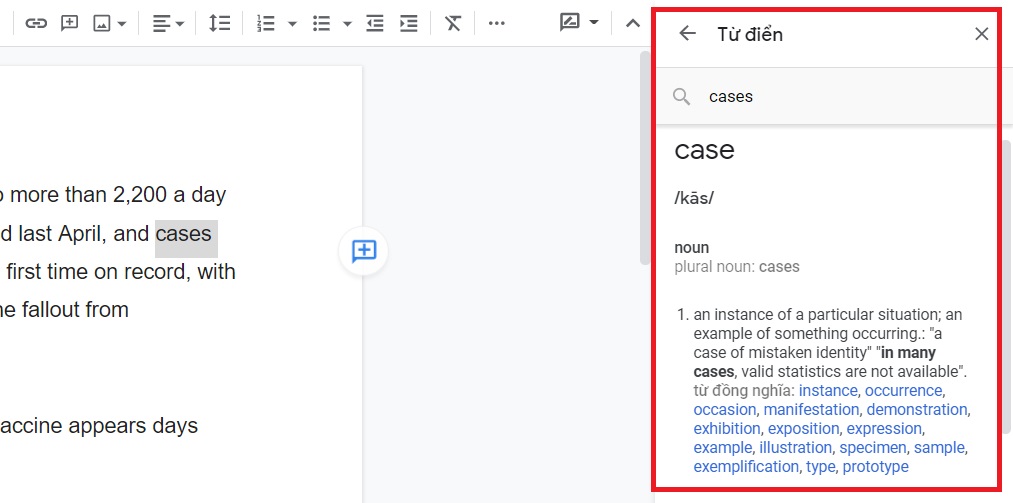Screen dimensions: 1013x503
Task: Collapse the menus with the up chevron
Action: click(632, 23)
